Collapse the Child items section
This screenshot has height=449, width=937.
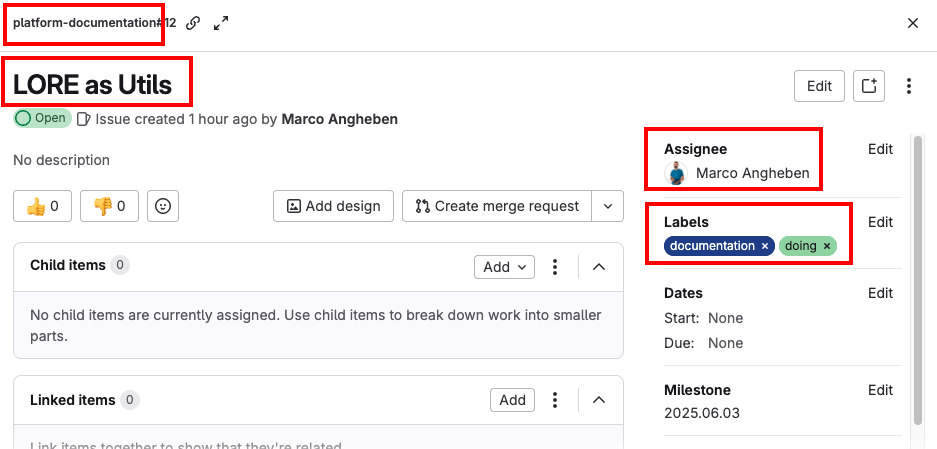click(599, 267)
